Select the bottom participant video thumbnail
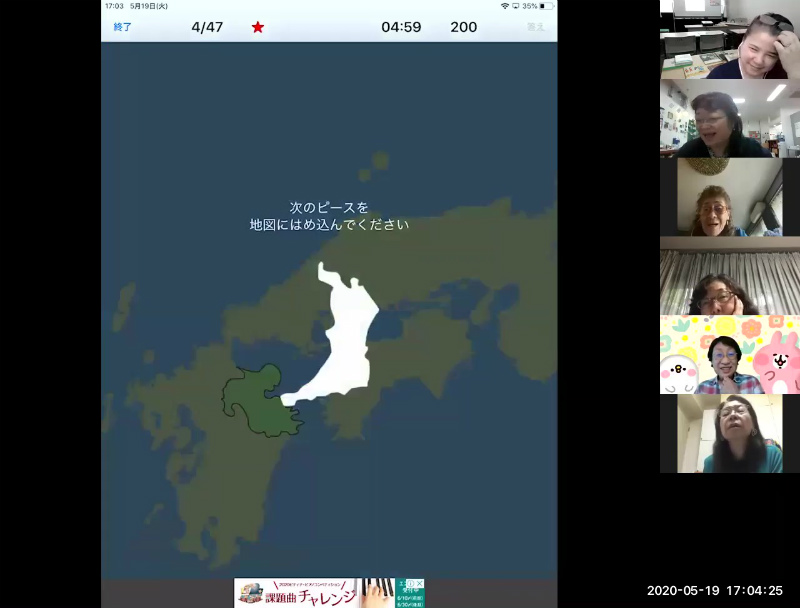This screenshot has height=608, width=800. [x=729, y=433]
